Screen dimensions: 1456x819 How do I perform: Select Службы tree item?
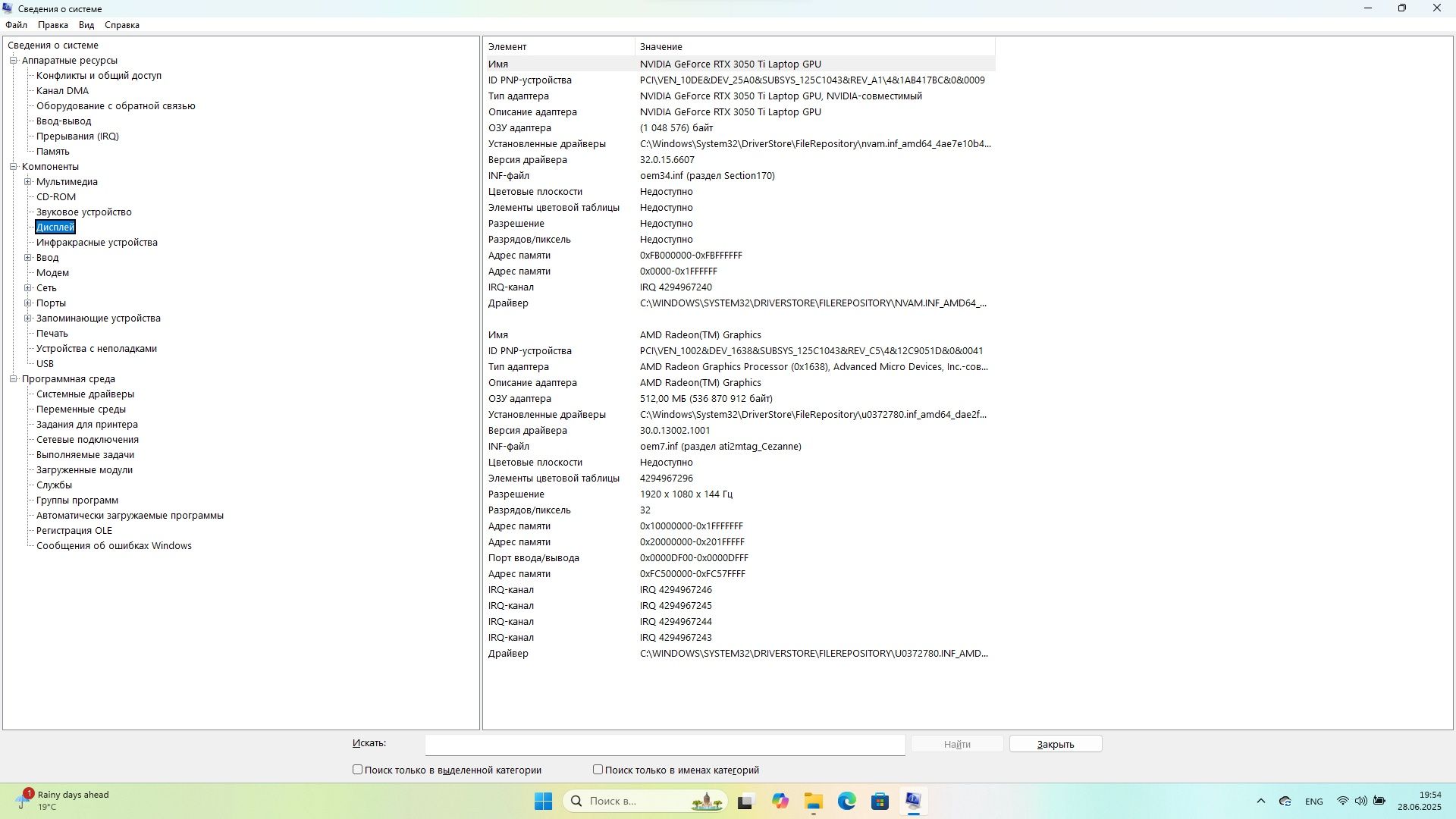pos(54,485)
